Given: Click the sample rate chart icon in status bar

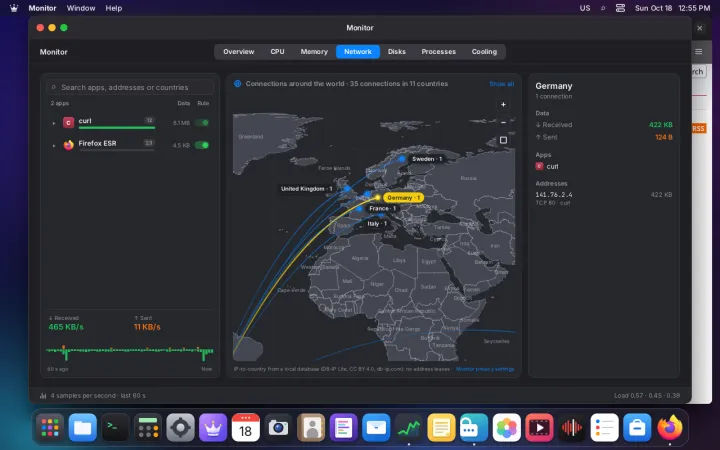Looking at the screenshot, I should (x=43, y=395).
